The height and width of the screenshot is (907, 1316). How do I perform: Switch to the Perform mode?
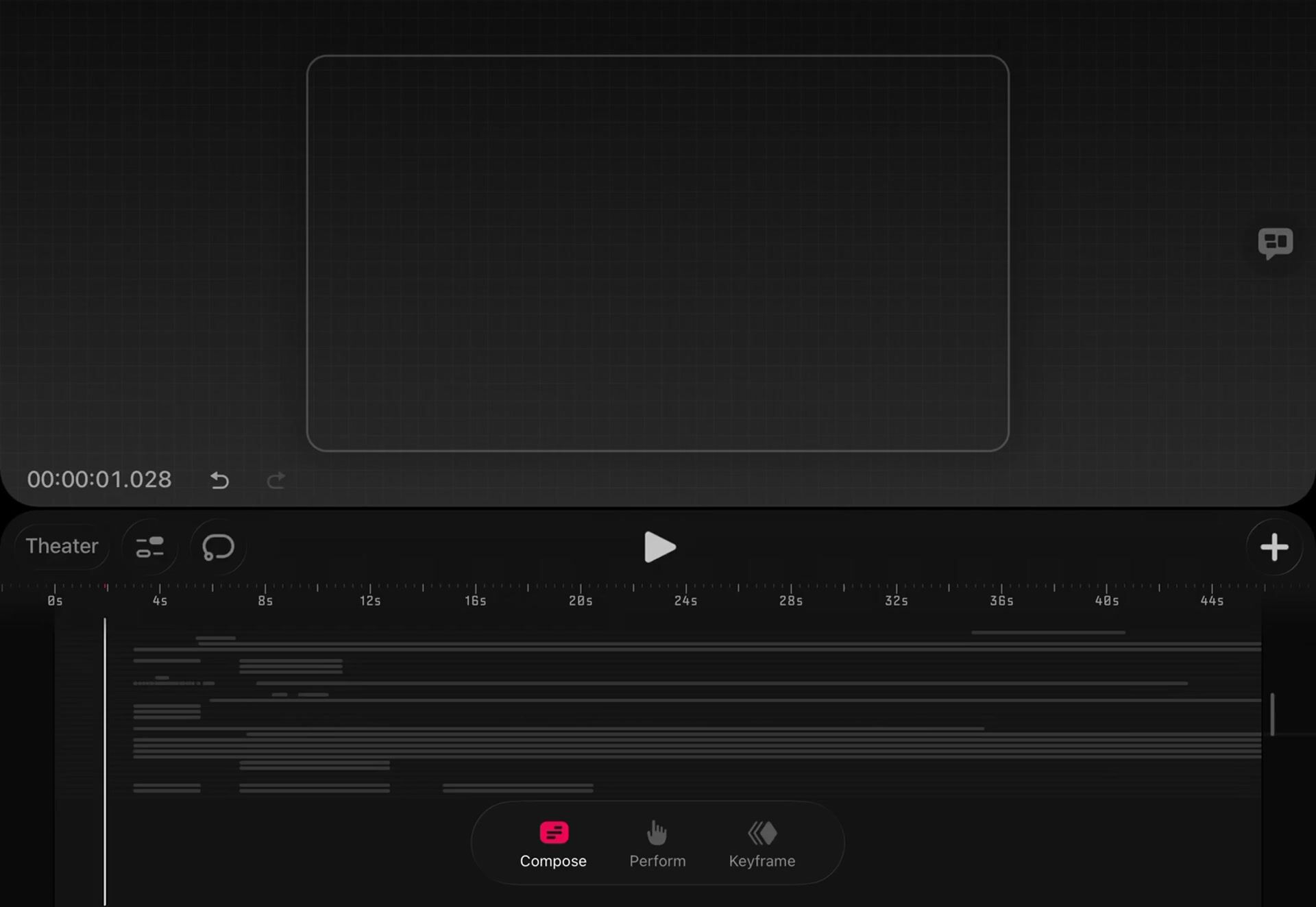pos(657,844)
